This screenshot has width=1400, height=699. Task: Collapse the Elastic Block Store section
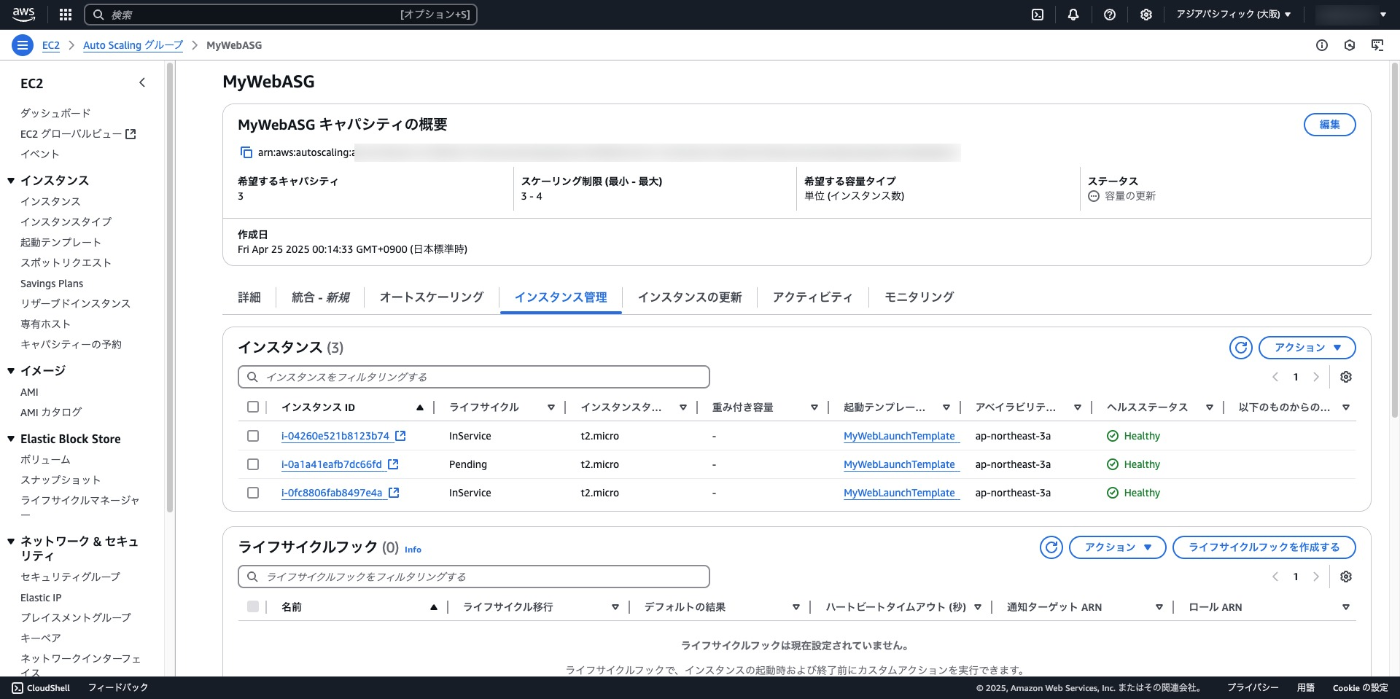pos(11,439)
